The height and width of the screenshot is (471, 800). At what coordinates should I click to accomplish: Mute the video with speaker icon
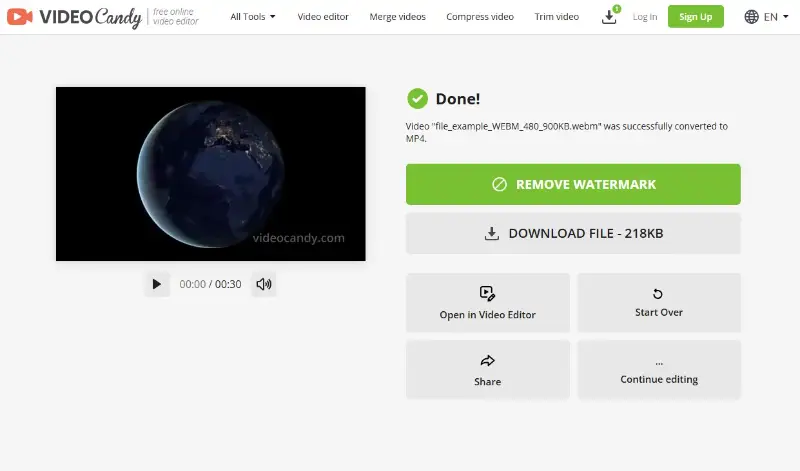point(263,284)
